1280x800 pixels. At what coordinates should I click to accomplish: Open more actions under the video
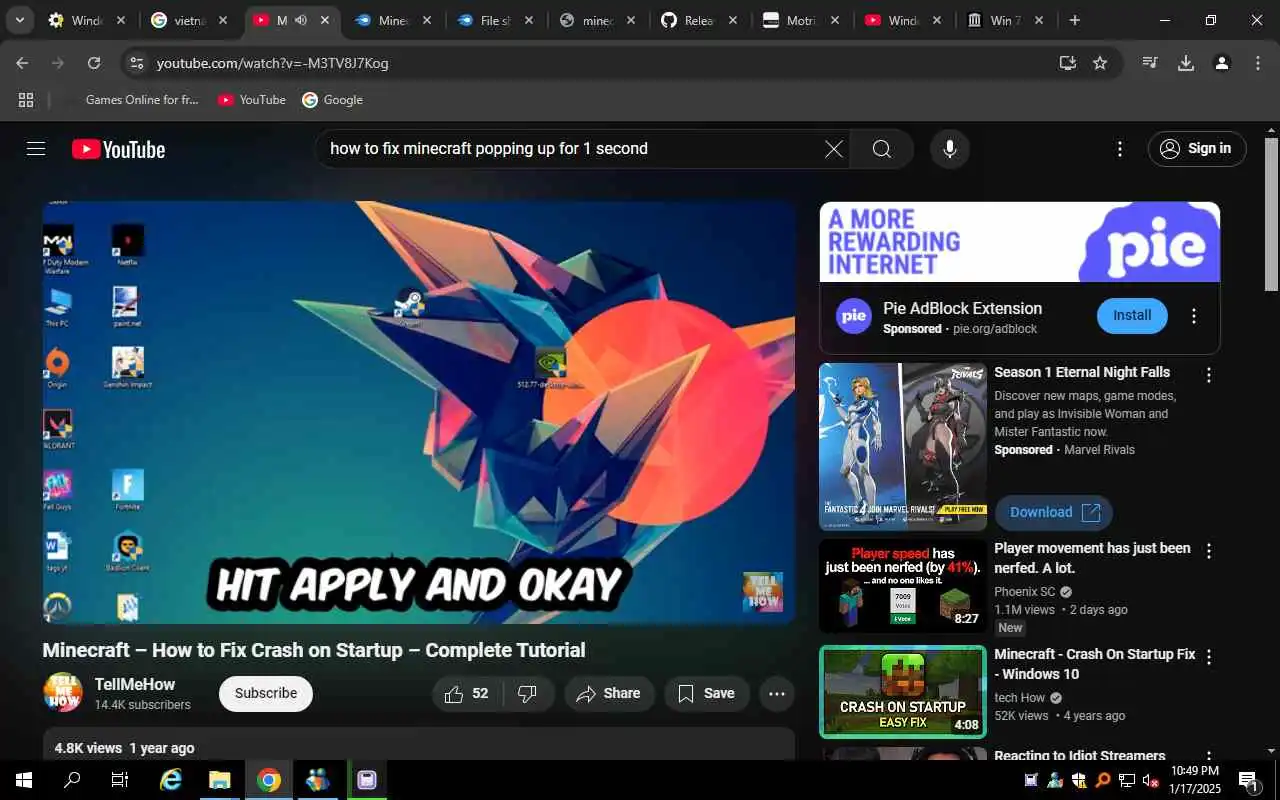[776, 694]
